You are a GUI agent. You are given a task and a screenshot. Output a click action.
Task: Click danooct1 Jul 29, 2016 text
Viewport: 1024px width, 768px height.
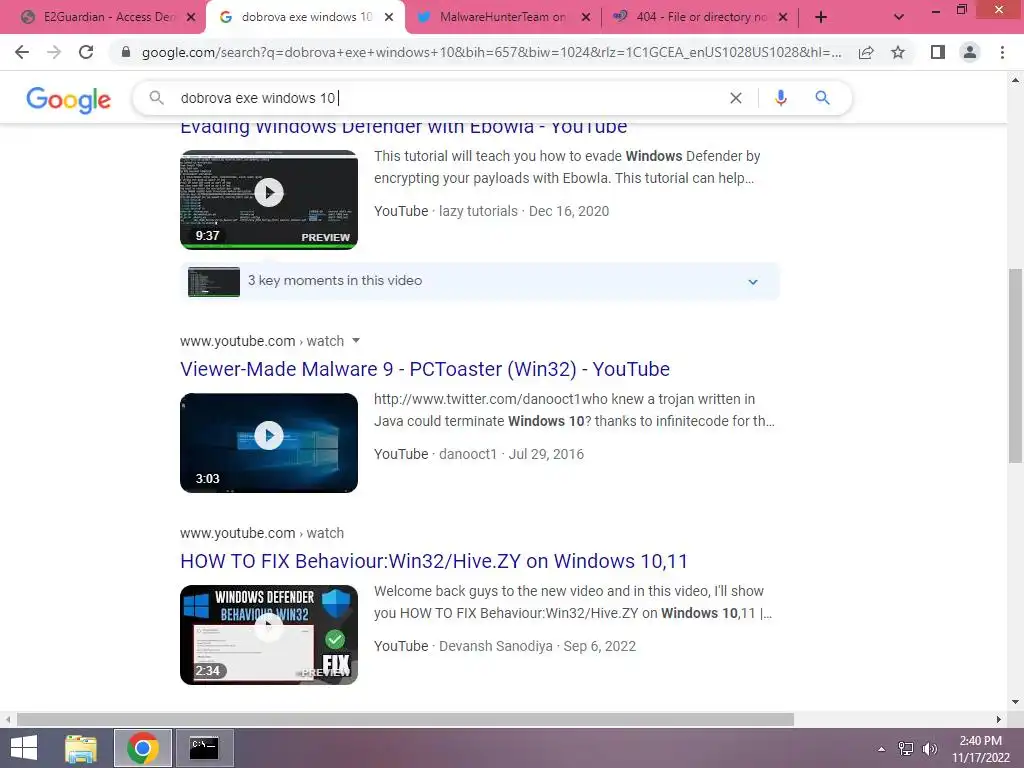coord(511,454)
